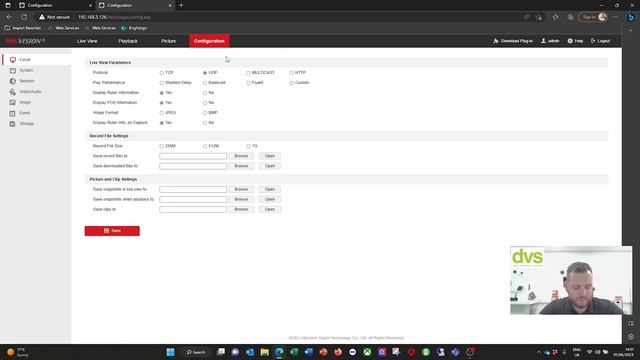Click Save snapshots when playback to field
Screen dimensions: 640x360
coord(193,200)
